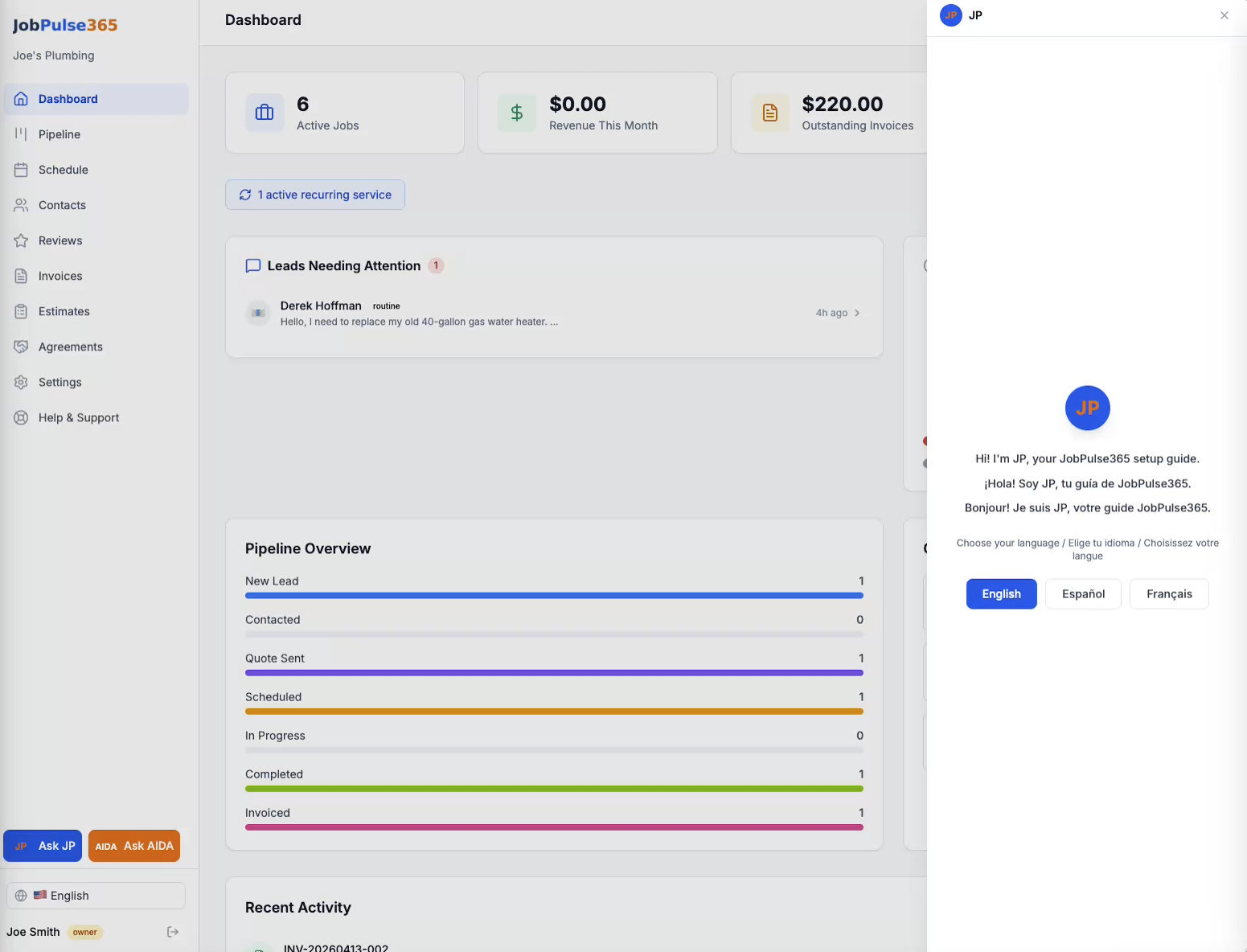Navigate to Invoices
This screenshot has height=952, width=1247.
click(96, 276)
